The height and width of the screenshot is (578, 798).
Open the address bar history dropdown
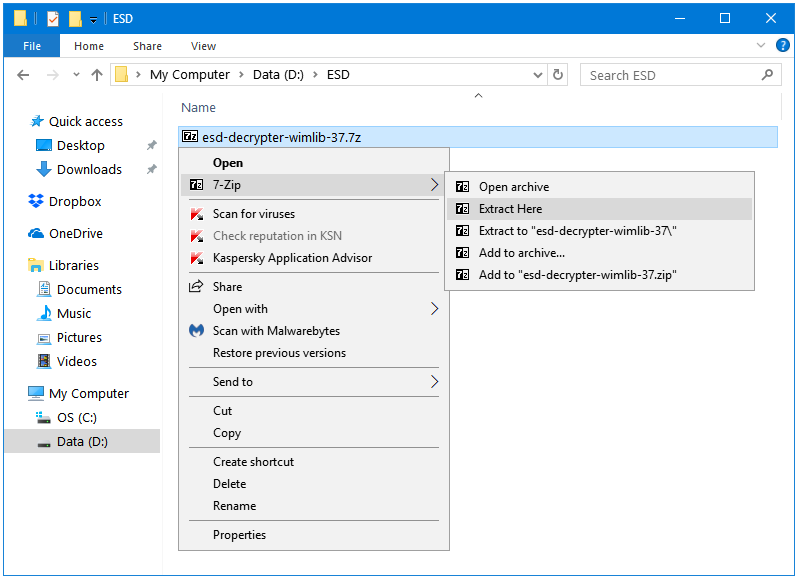coord(537,75)
